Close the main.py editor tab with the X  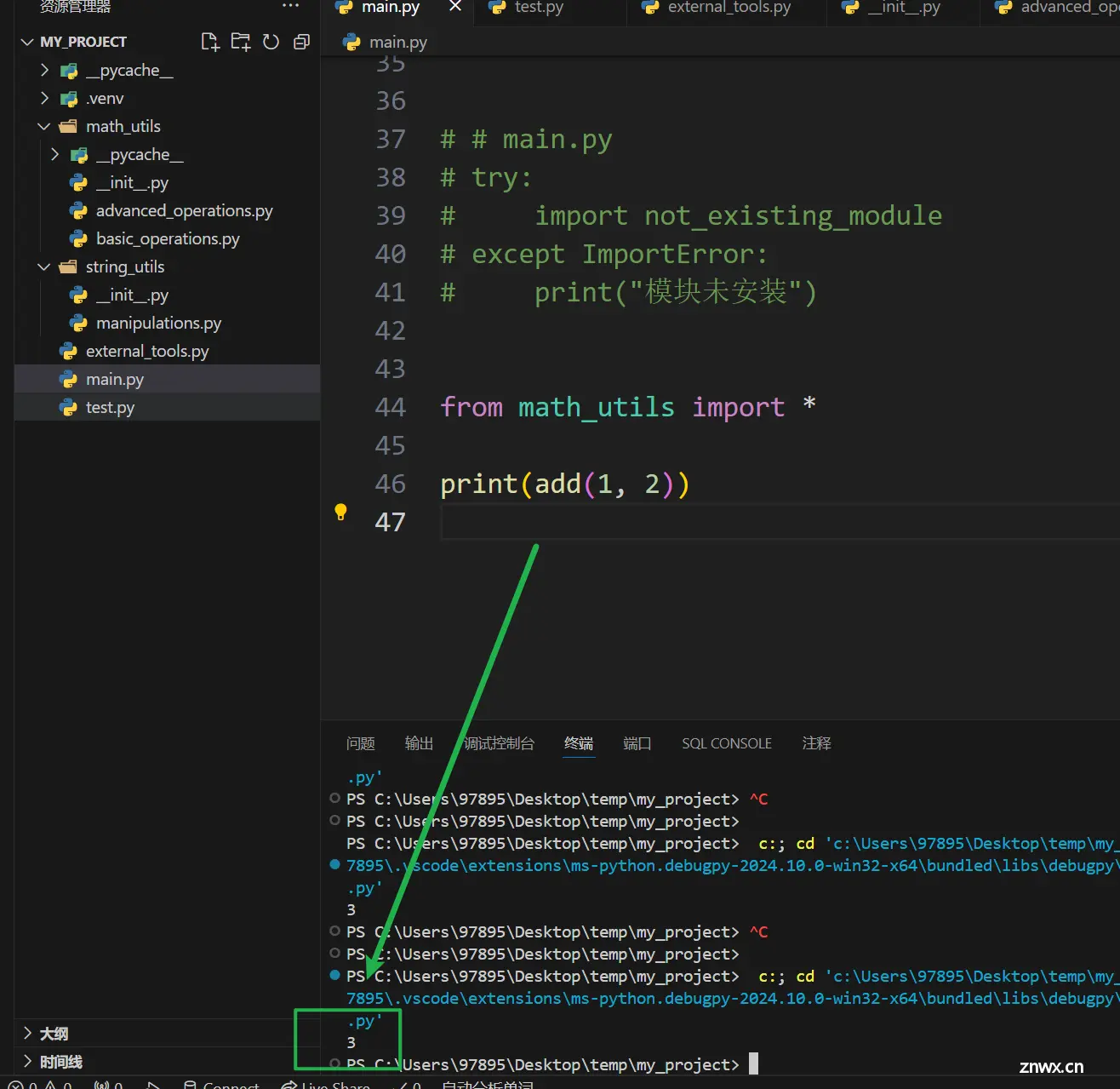tap(455, 7)
